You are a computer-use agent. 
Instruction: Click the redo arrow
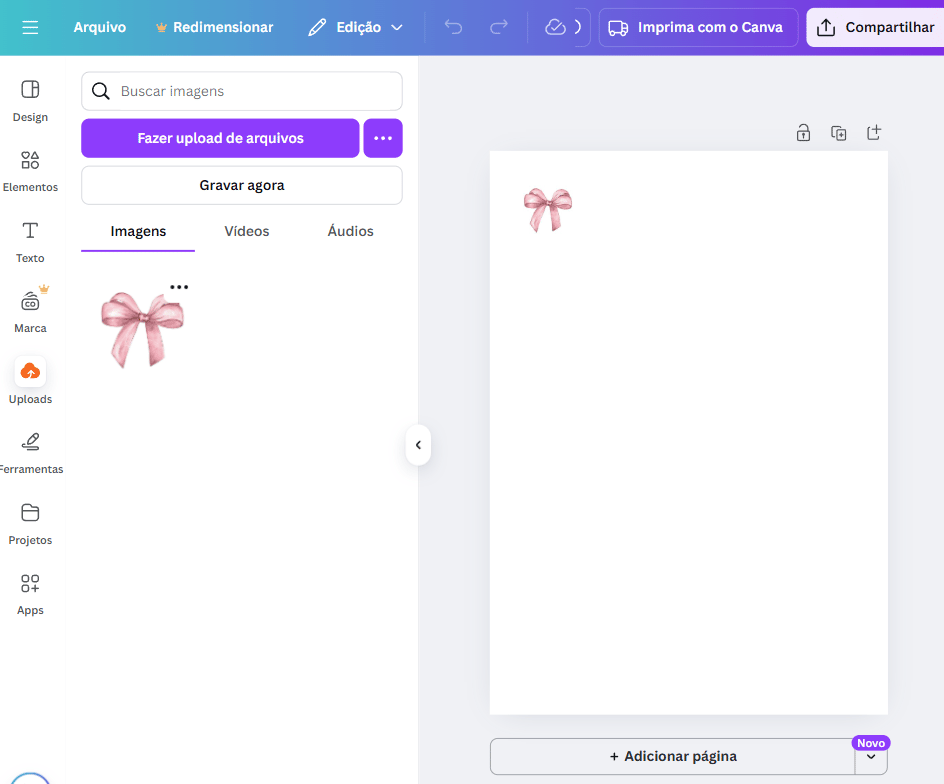pyautogui.click(x=499, y=27)
